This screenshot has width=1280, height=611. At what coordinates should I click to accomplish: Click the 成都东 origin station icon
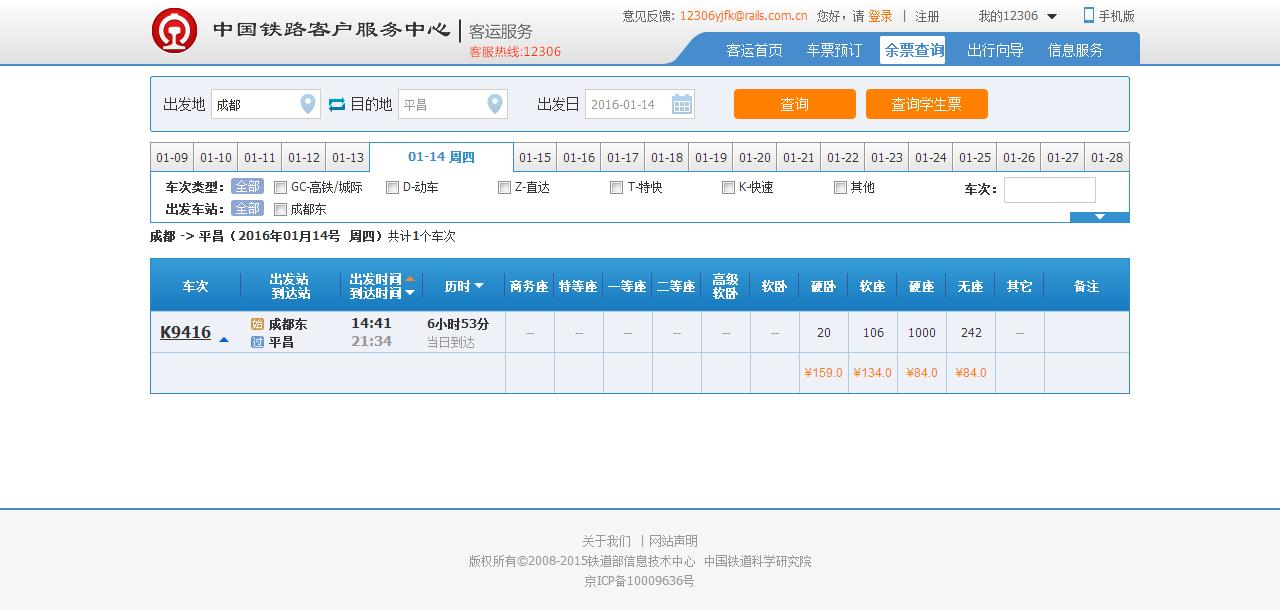pyautogui.click(x=257, y=324)
